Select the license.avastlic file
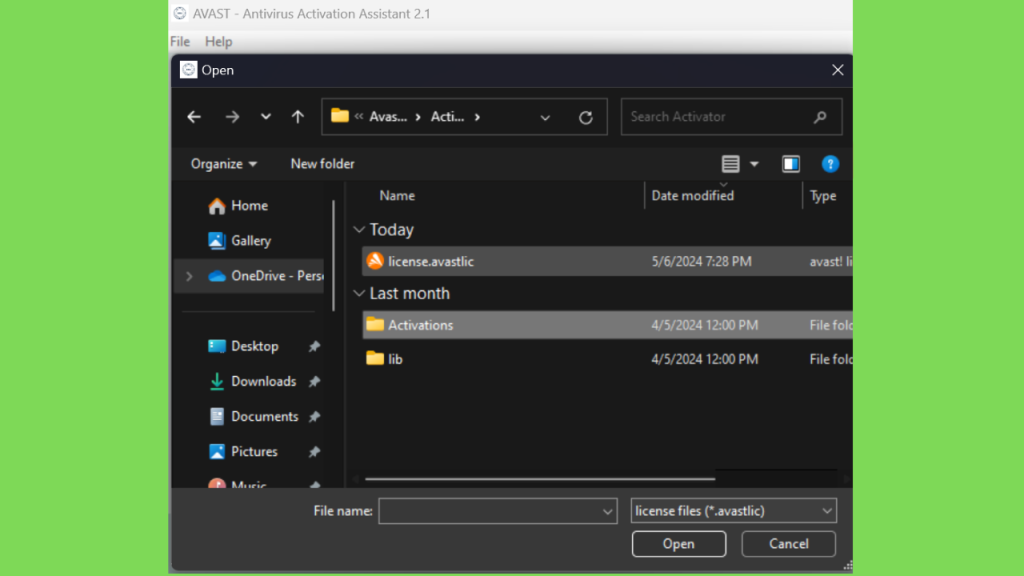This screenshot has height=576, width=1024. point(607,261)
